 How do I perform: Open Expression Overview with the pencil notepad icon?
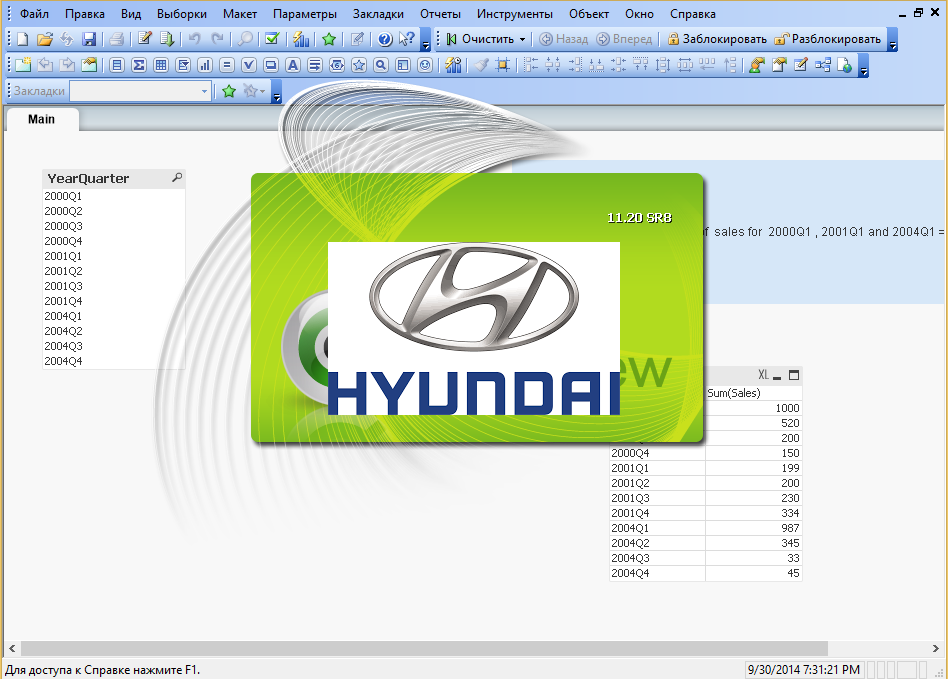800,65
